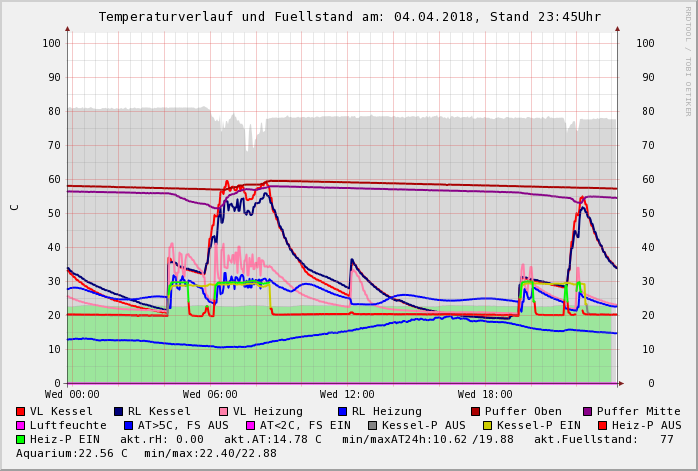698x471 pixels.
Task: Click the RRDTOOL / TOBI OETIKER watermark
Action: pyautogui.click(x=688, y=60)
